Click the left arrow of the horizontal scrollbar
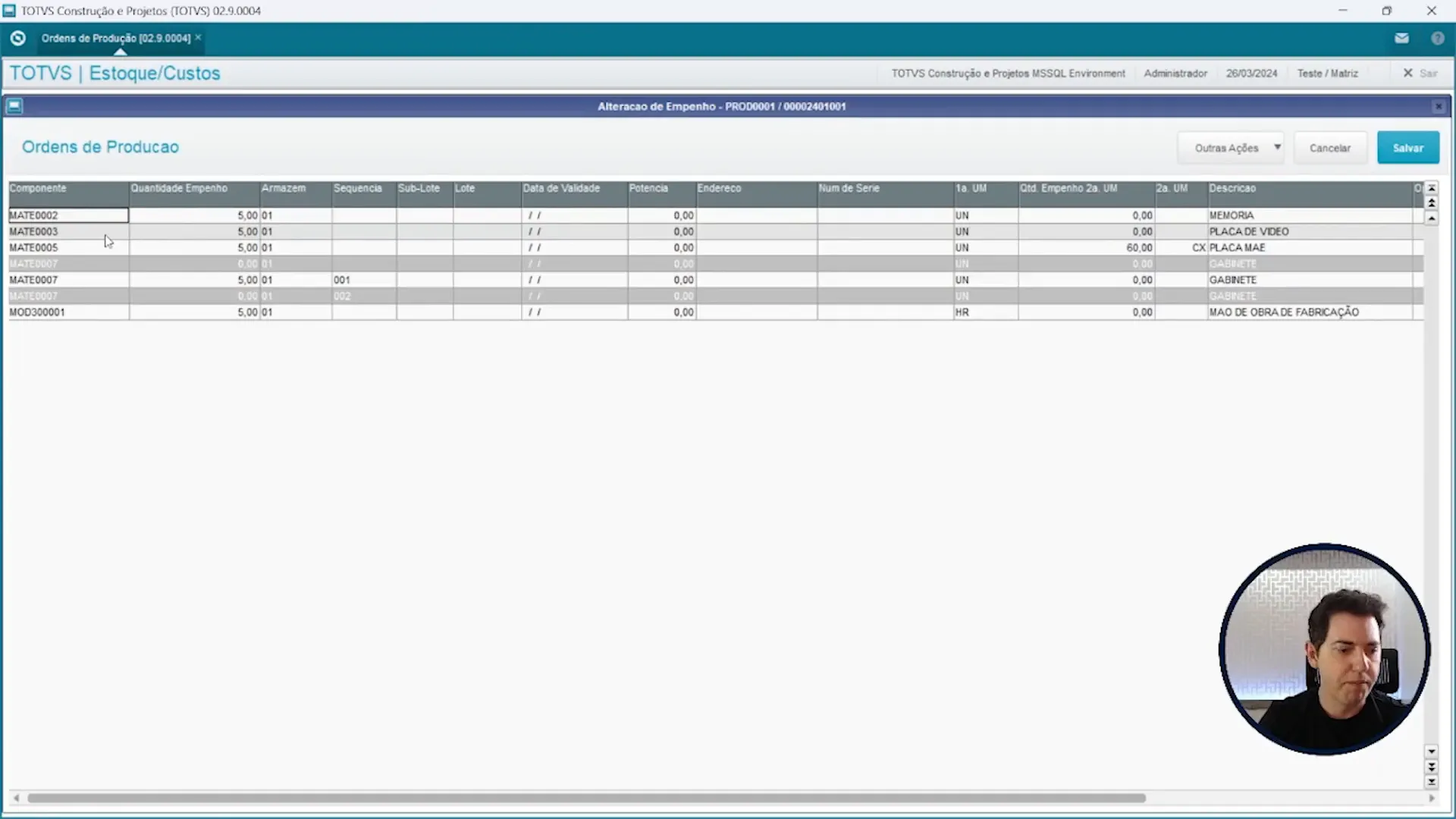 pos(17,798)
